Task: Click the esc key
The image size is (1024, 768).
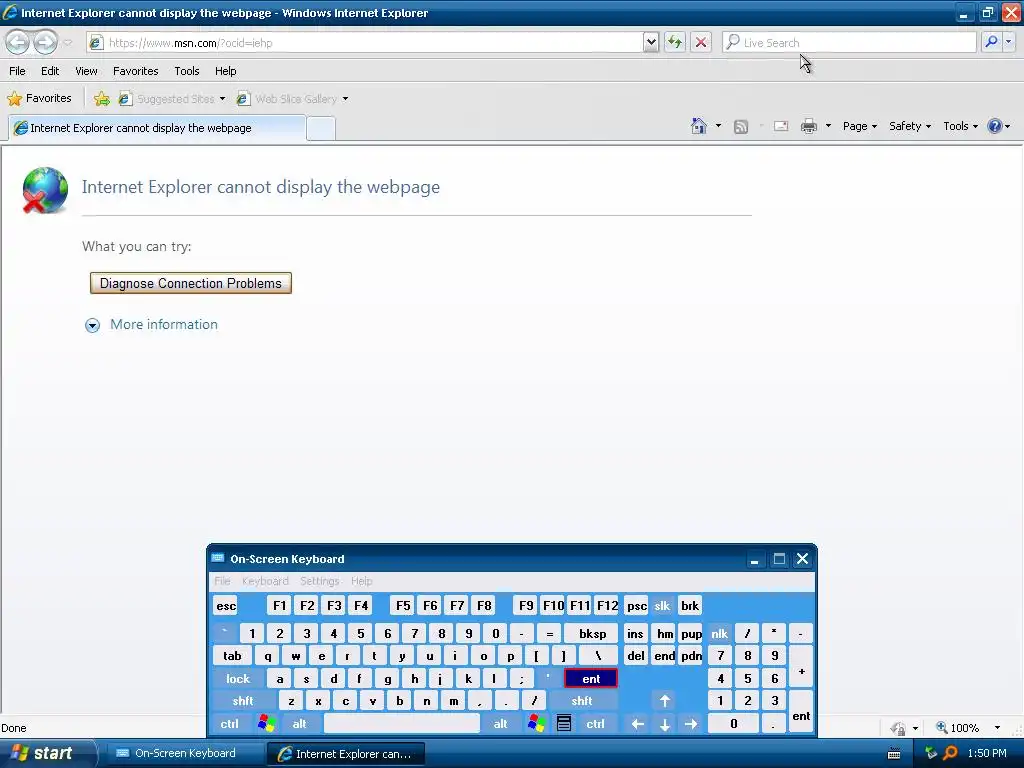Action: coord(226,605)
